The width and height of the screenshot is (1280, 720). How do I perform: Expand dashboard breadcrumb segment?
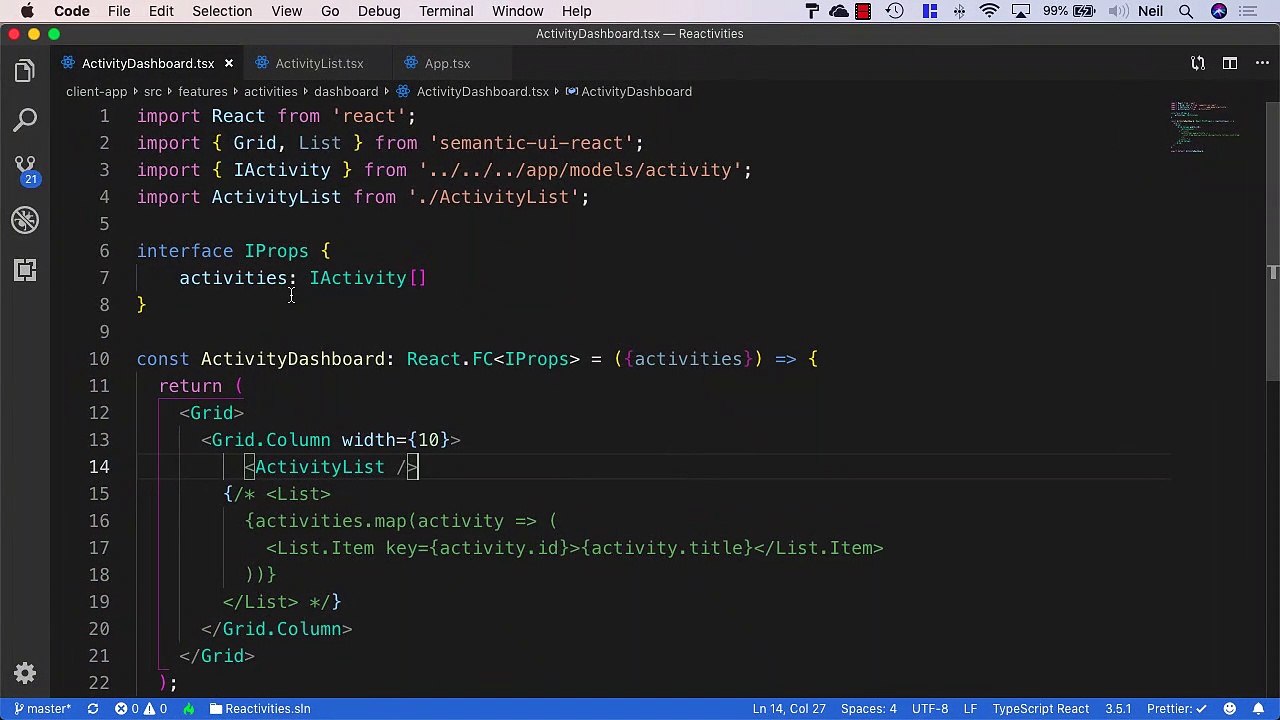pos(346,91)
